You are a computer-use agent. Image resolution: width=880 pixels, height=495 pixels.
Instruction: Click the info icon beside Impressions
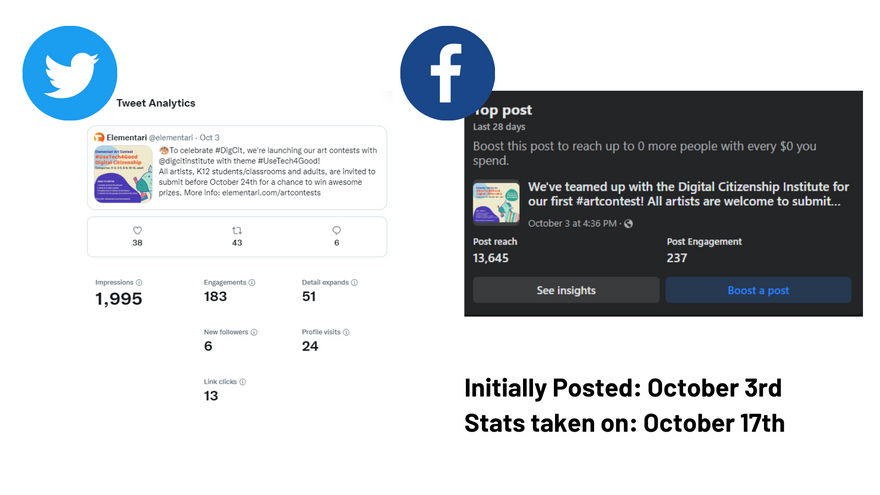coord(138,283)
